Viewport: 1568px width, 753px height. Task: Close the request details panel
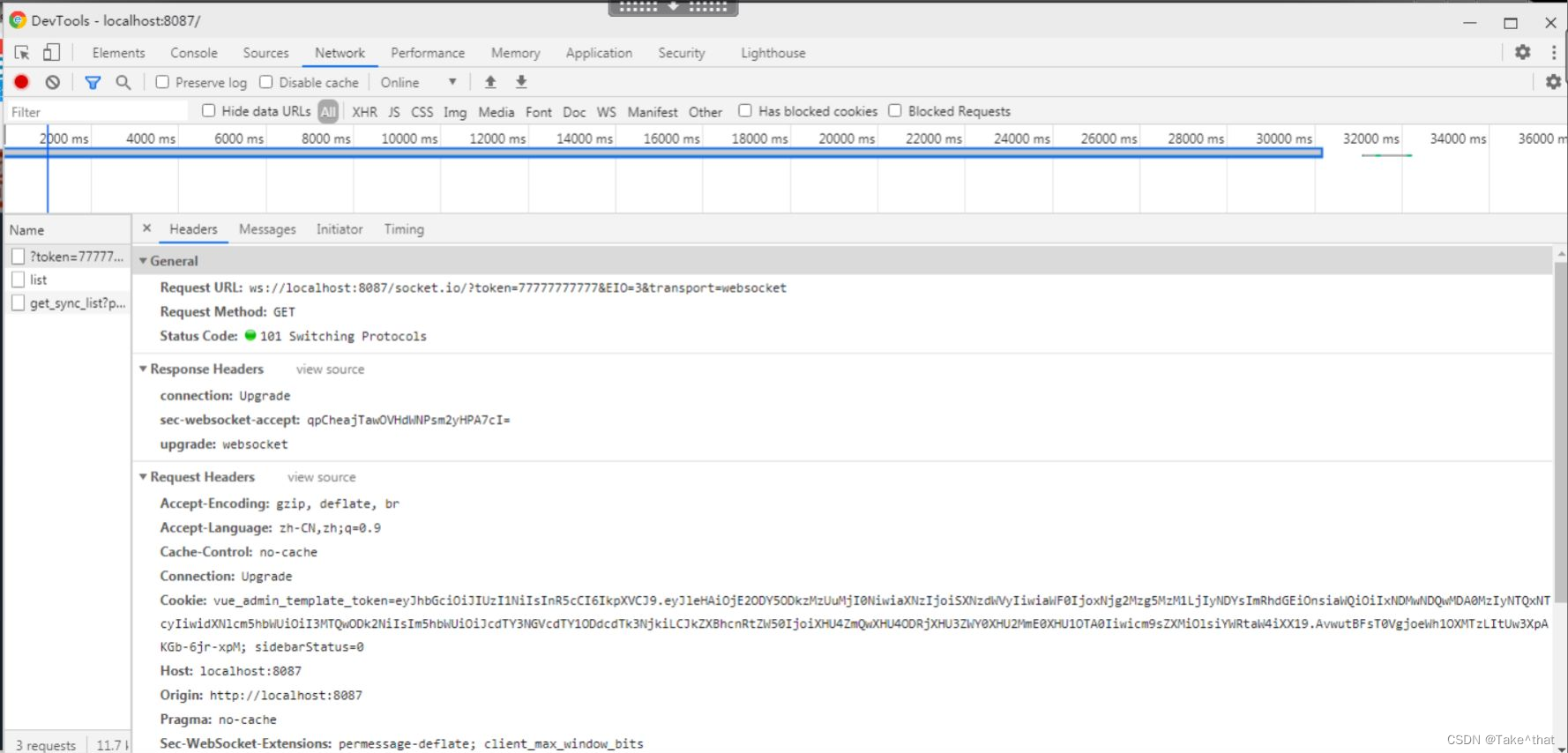(147, 228)
